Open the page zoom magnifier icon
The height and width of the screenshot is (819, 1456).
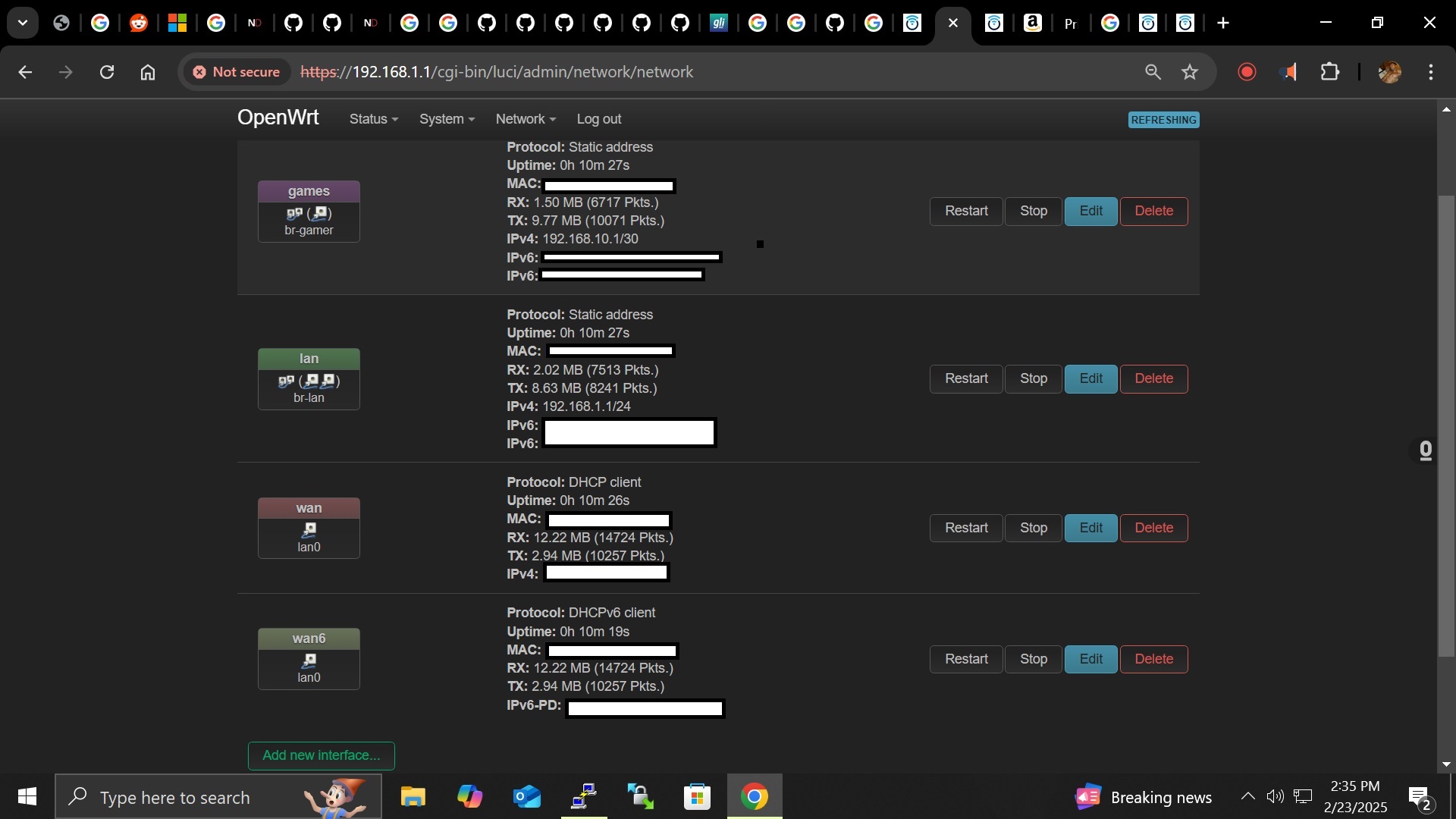(1153, 72)
